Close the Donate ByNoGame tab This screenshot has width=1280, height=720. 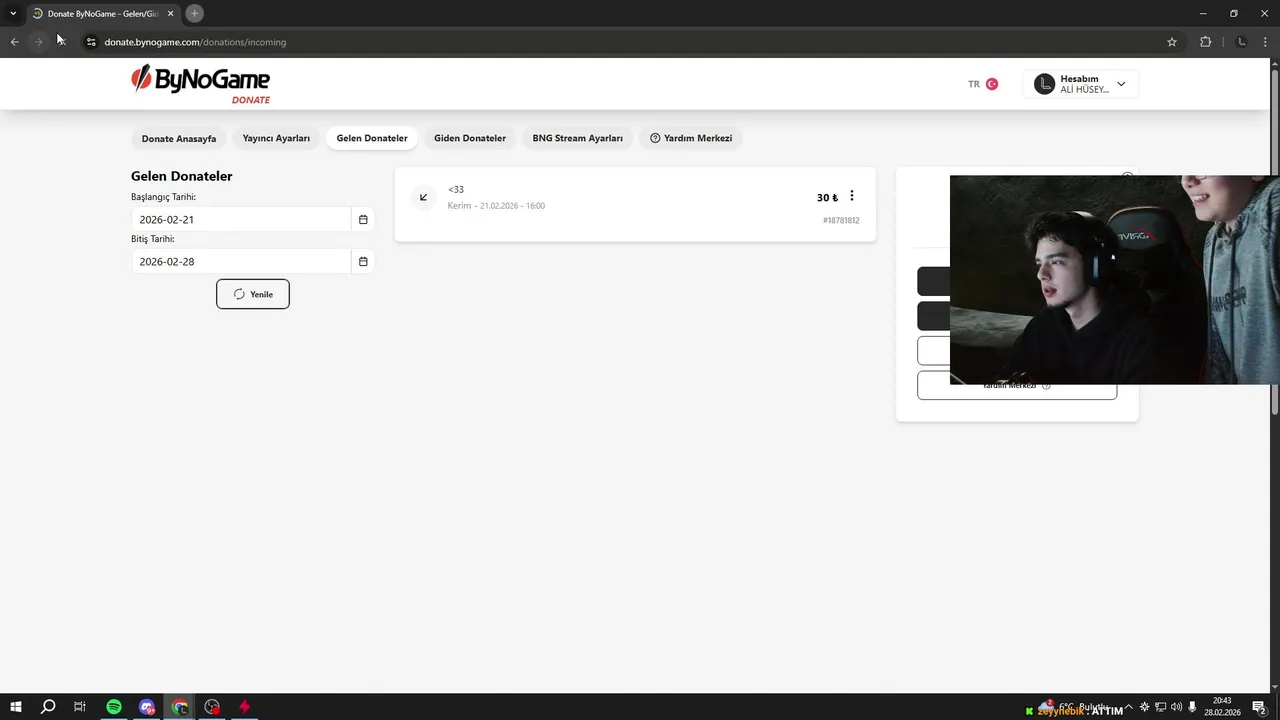coord(171,13)
